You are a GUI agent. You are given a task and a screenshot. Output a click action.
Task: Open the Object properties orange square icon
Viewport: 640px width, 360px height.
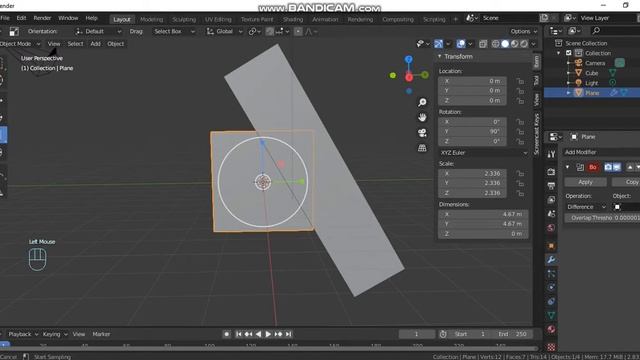(x=551, y=246)
